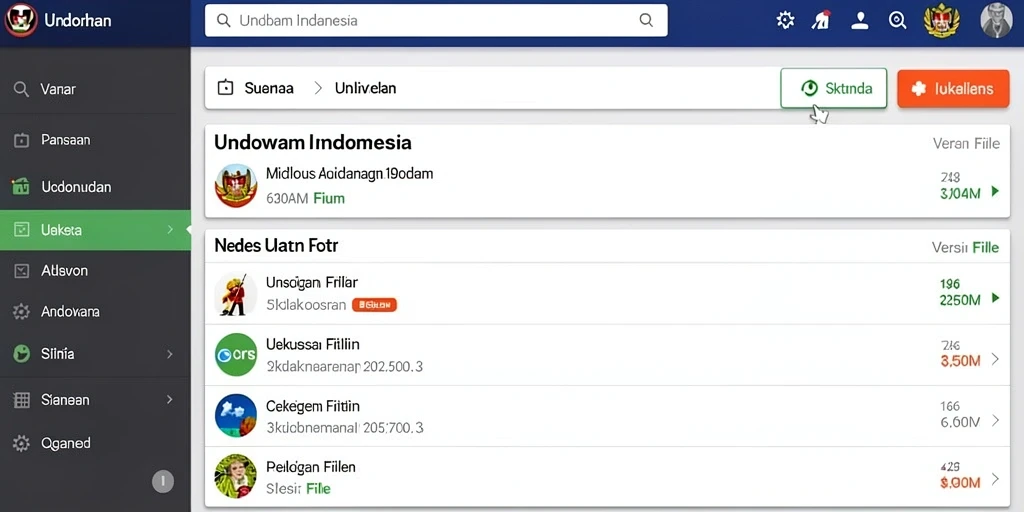Image resolution: width=1024 pixels, height=512 pixels.
Task: Click the user profile icon in header
Action: (860, 20)
